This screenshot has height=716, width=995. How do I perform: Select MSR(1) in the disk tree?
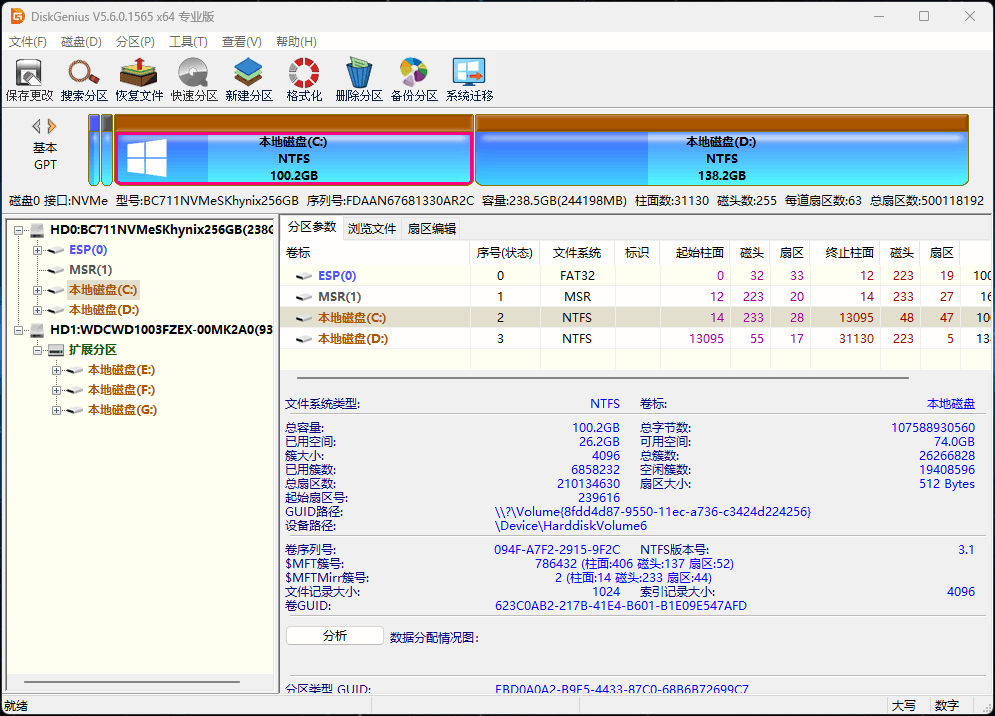point(91,270)
